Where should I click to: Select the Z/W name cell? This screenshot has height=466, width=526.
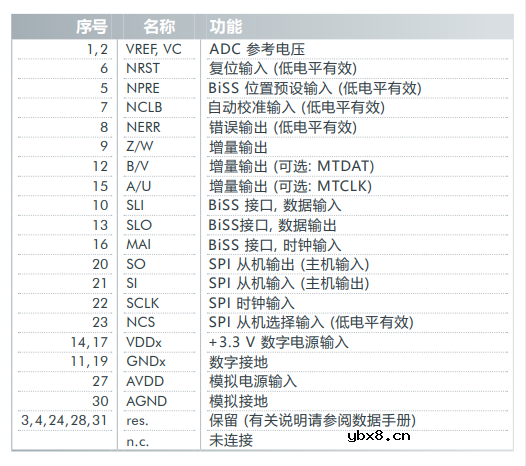point(140,146)
